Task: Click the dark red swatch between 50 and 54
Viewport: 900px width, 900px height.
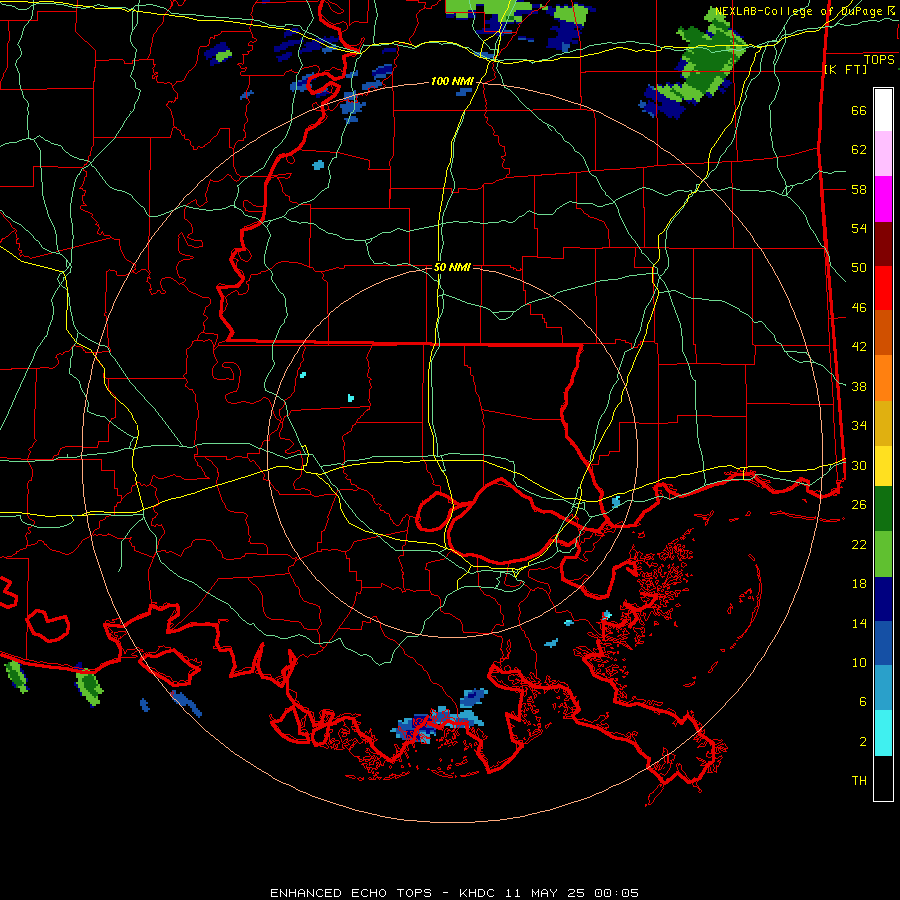Action: 883,244
